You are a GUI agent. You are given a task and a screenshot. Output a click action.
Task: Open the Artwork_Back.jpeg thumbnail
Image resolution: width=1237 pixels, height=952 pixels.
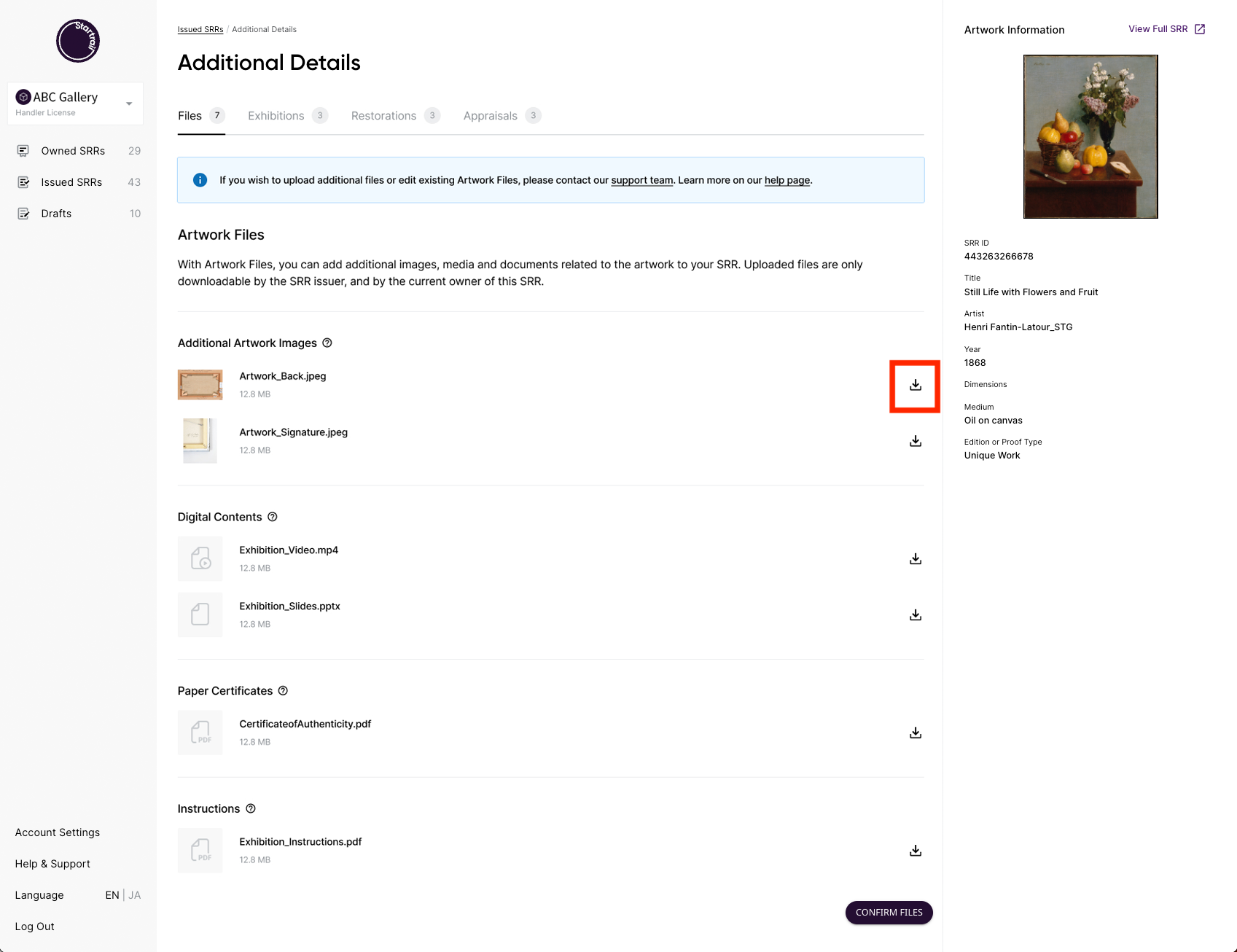(200, 385)
